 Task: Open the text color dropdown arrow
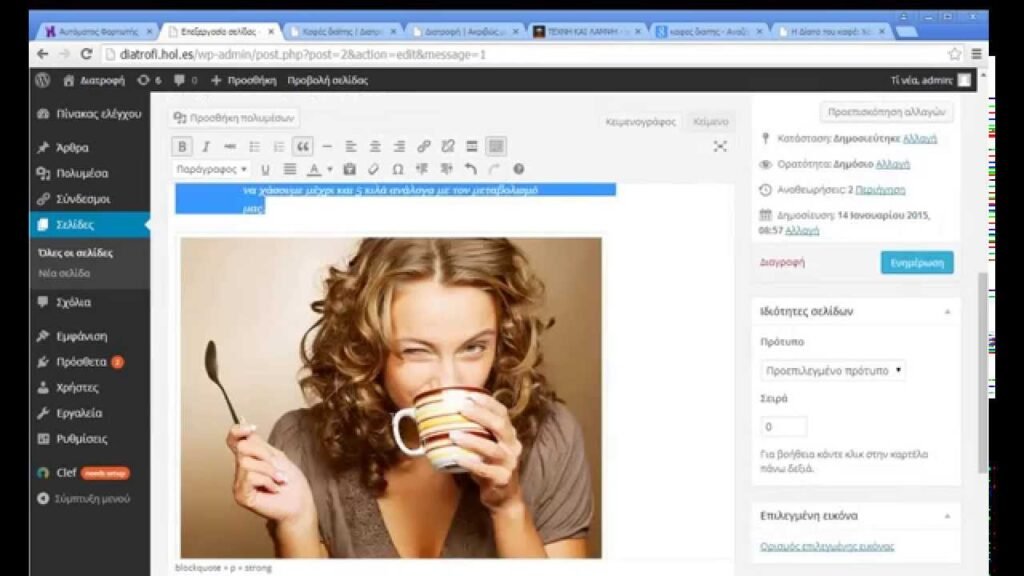330,169
